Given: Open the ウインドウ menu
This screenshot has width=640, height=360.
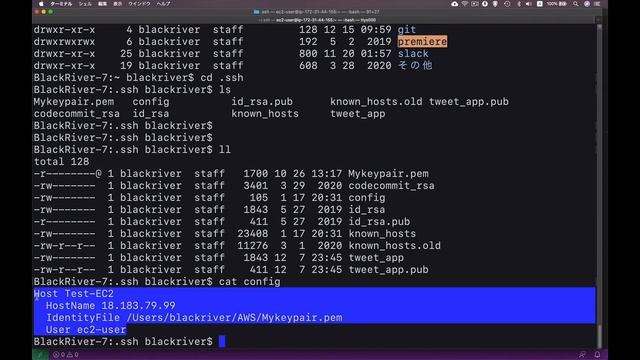Looking at the screenshot, I should coord(139,4).
